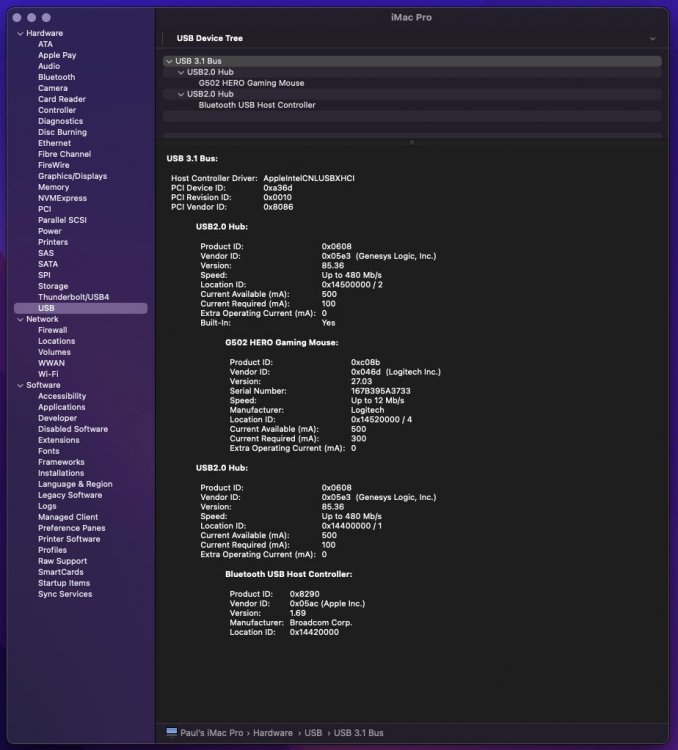Open Volumes under Network
The width and height of the screenshot is (678, 750).
point(54,353)
